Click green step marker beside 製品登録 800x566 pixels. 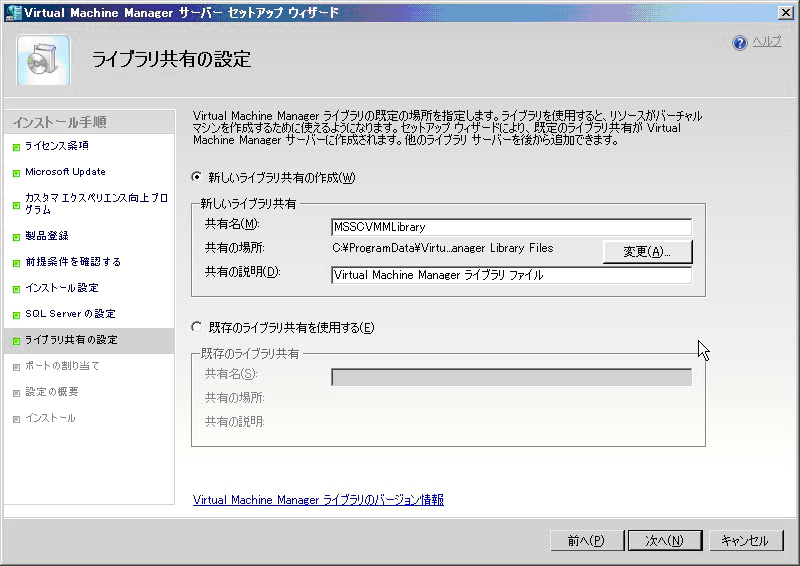click(x=16, y=237)
